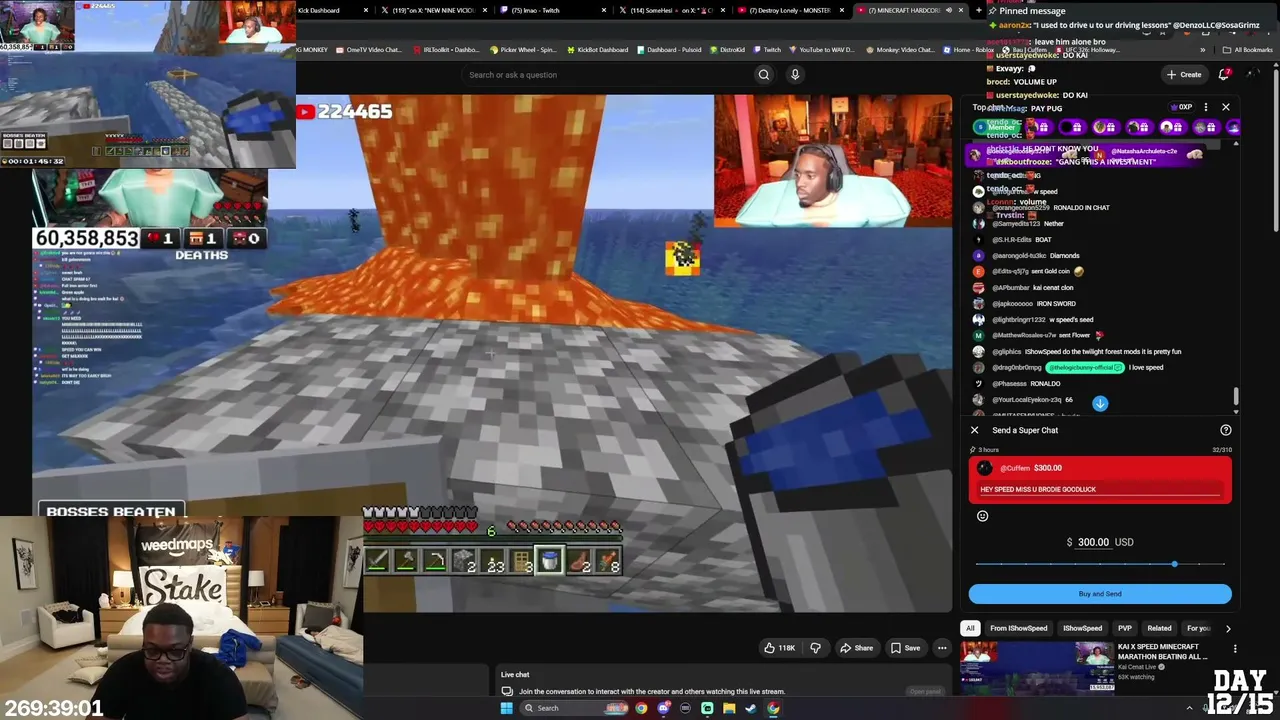1280x720 pixels.
Task: Open Monkey: Video Chat bookmark
Action: (899, 50)
